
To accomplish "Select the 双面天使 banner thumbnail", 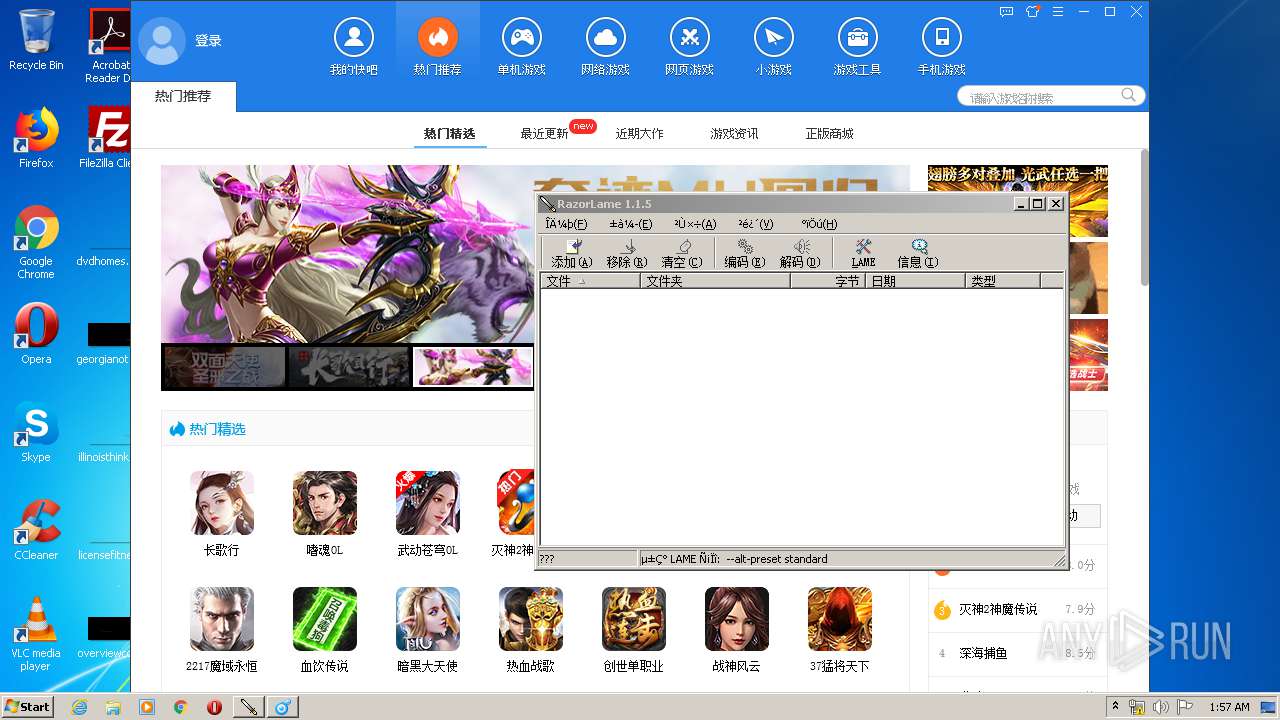I will click(224, 367).
